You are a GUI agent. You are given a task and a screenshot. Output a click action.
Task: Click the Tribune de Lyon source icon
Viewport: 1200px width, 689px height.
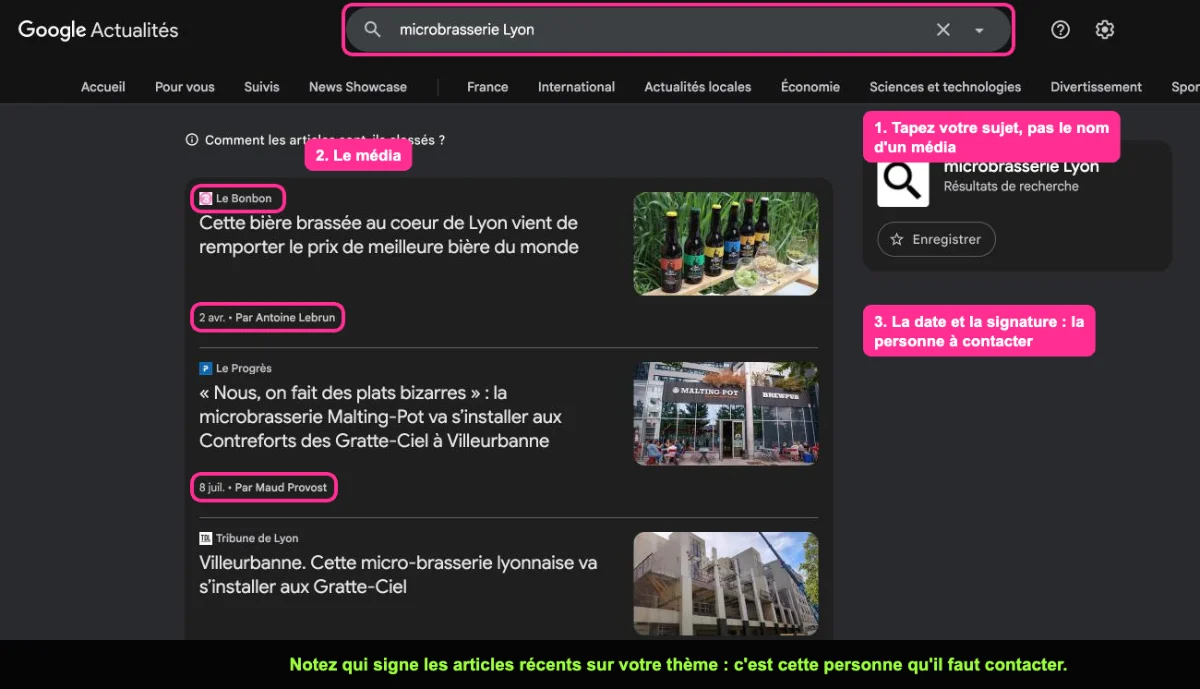coord(206,538)
